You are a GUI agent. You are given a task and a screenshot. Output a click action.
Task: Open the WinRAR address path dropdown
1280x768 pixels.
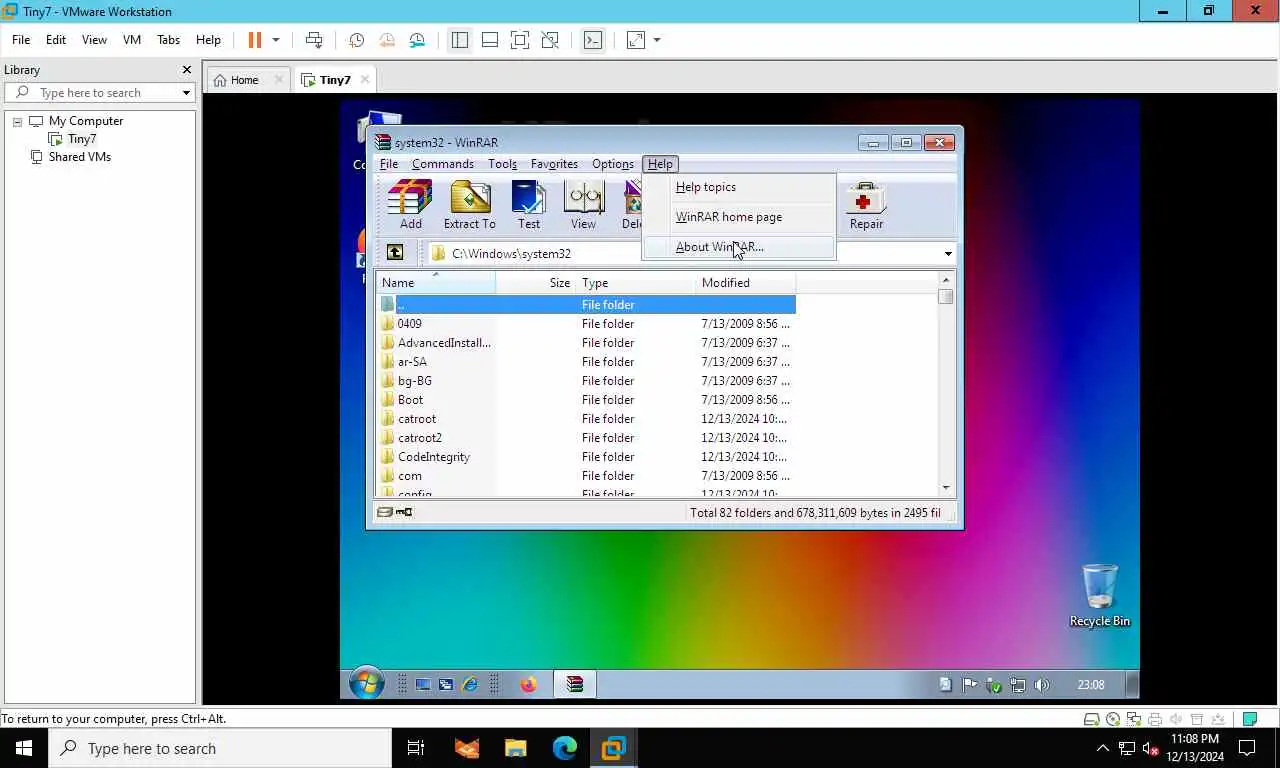pyautogui.click(x=948, y=254)
